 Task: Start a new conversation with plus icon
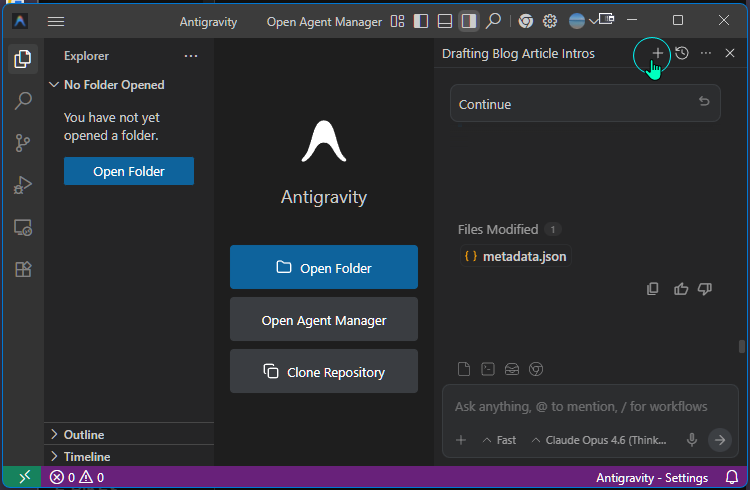pos(657,53)
